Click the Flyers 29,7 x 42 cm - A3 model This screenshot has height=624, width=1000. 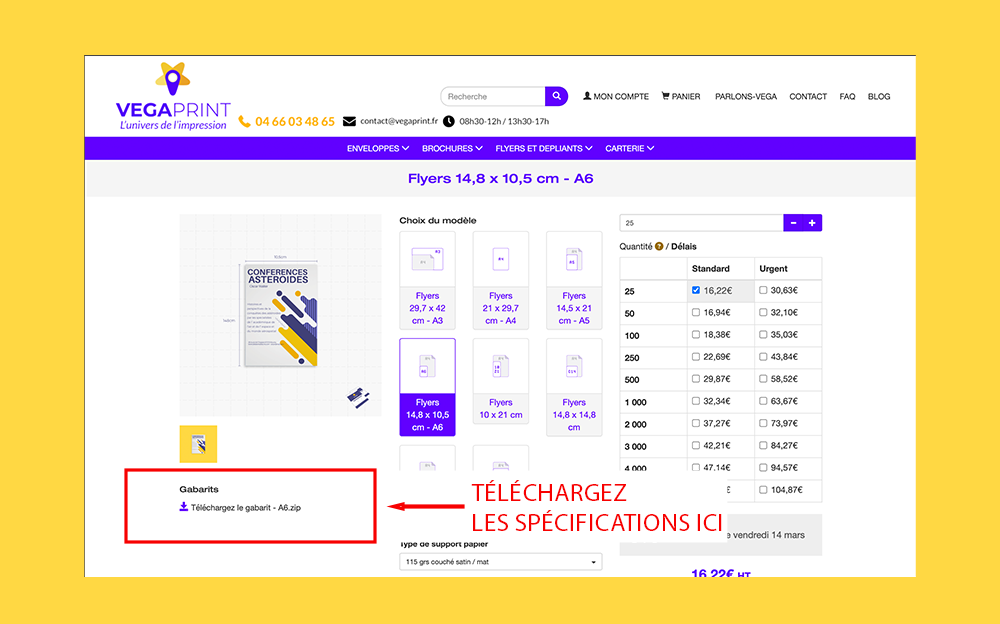click(x=427, y=280)
